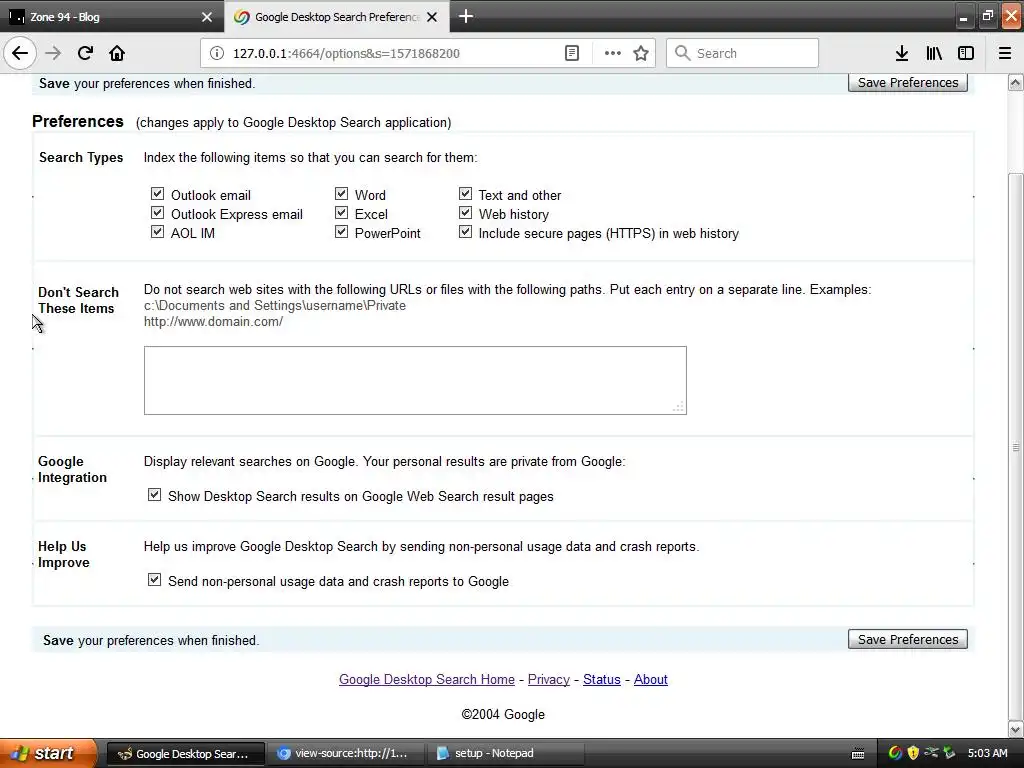This screenshot has height=768, width=1024.
Task: Uncheck Include secure pages (HTTPS)
Action: [465, 231]
